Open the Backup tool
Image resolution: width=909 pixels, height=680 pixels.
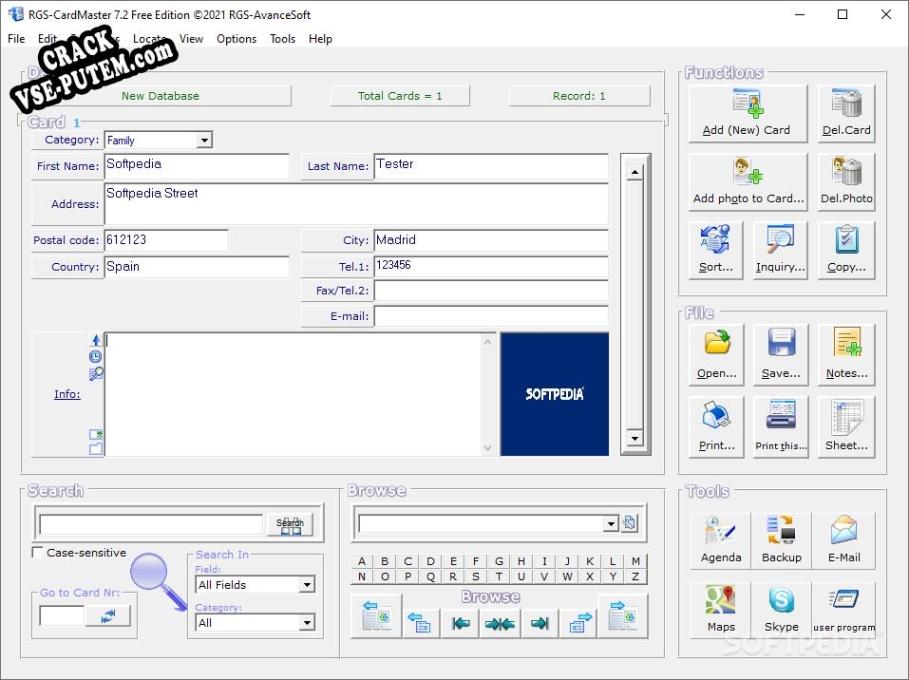coord(781,540)
